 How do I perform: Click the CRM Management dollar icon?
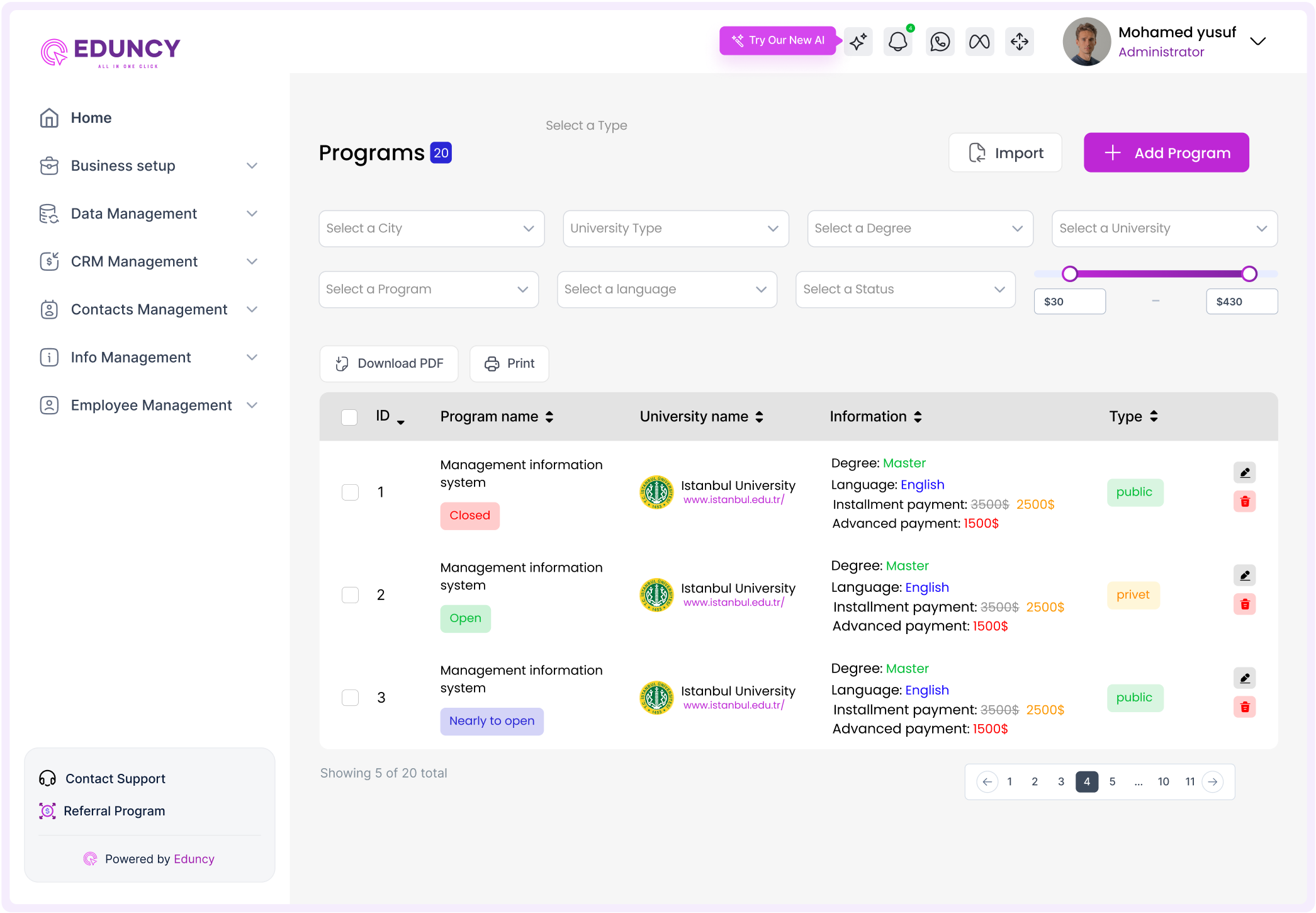pyautogui.click(x=49, y=261)
